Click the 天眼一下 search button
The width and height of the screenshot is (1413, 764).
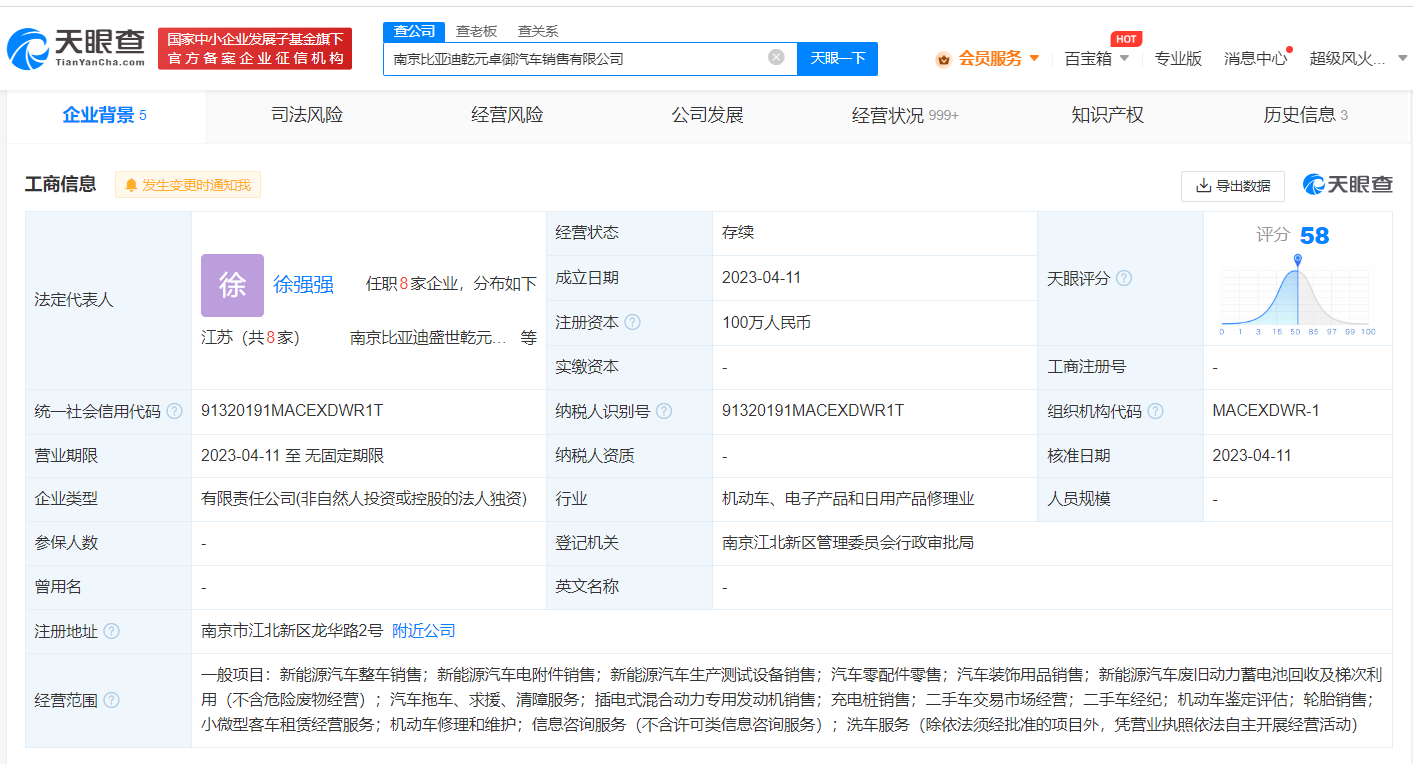pos(837,58)
